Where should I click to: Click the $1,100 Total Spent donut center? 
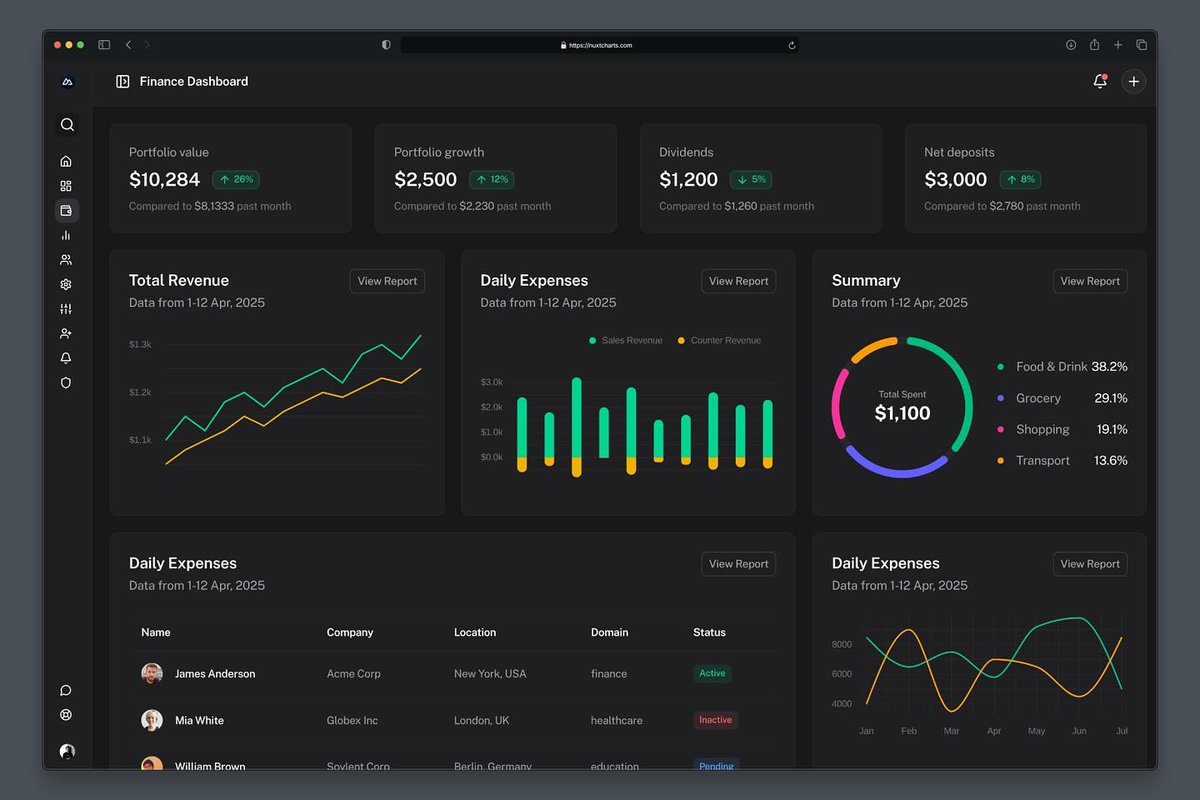(902, 413)
